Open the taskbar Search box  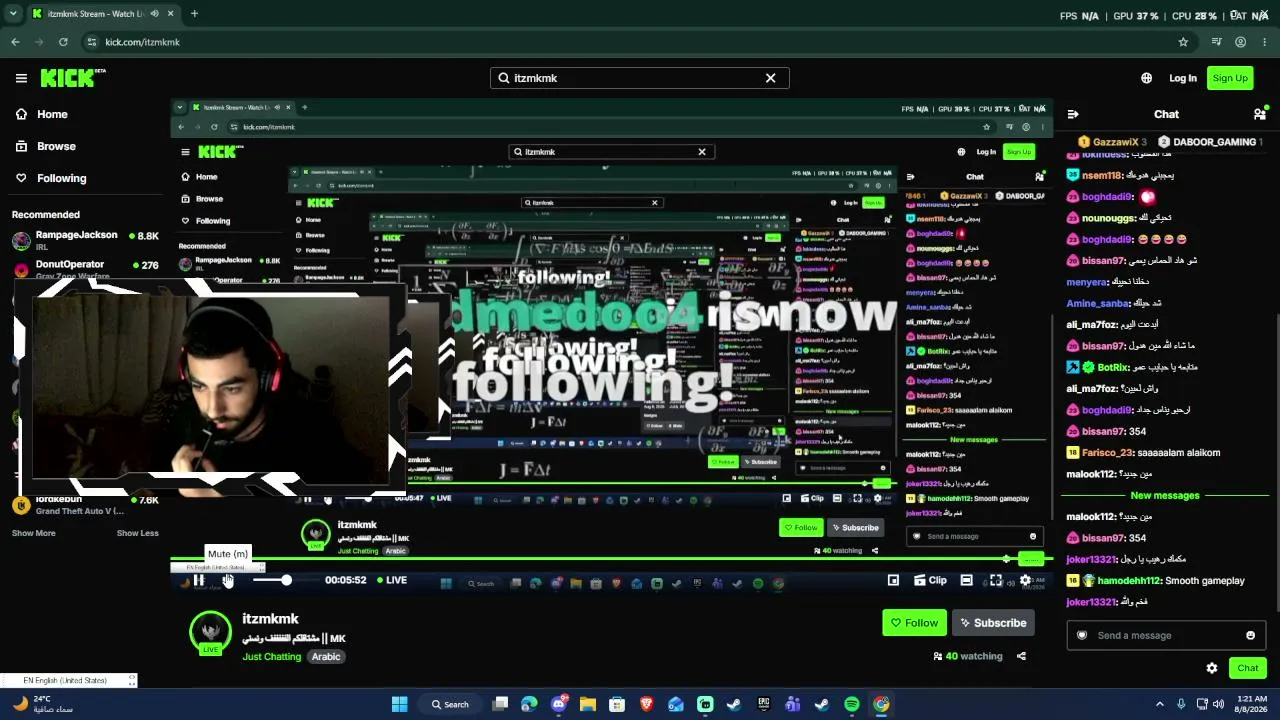pyautogui.click(x=450, y=704)
